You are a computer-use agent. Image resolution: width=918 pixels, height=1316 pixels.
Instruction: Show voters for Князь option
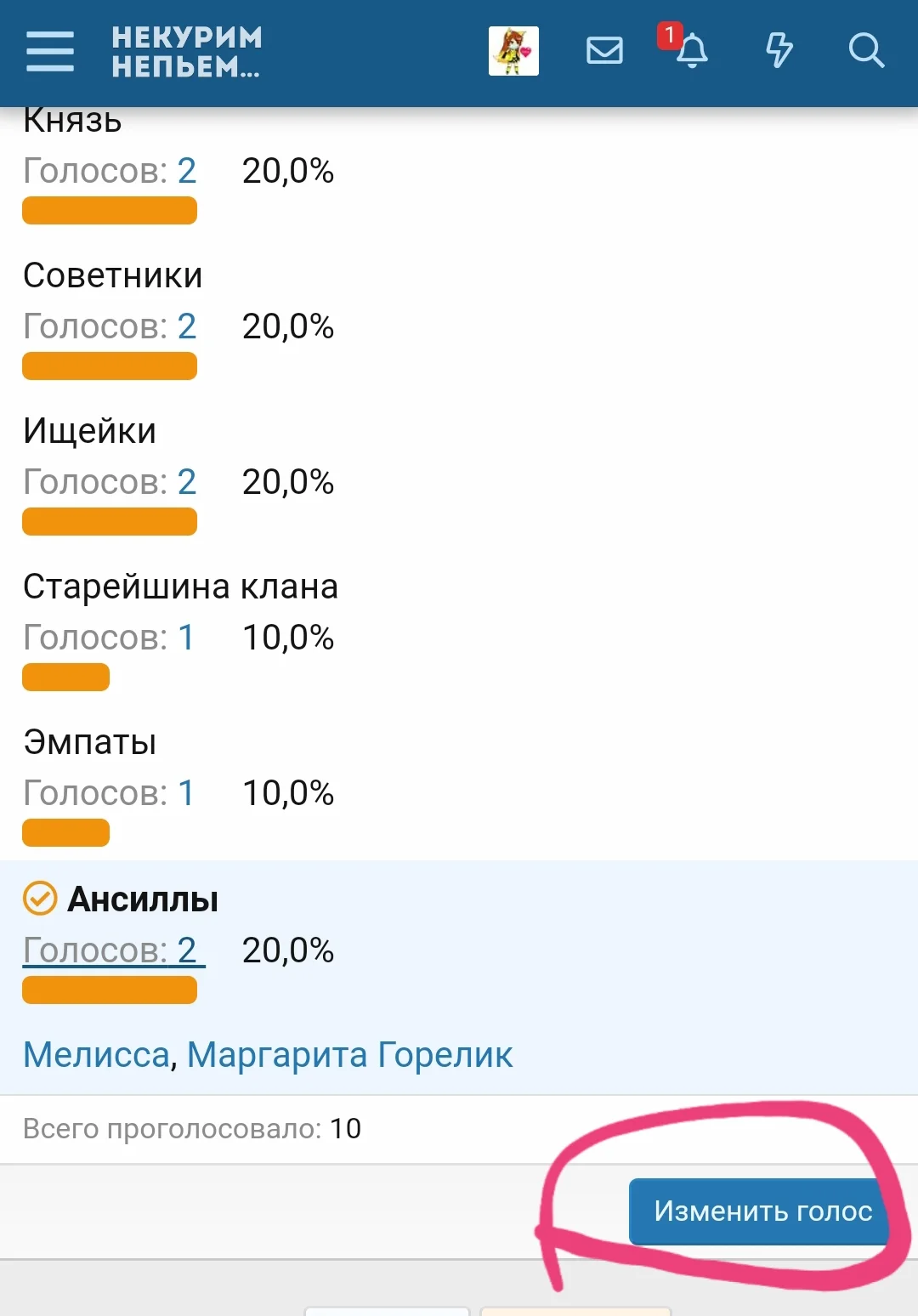[x=110, y=171]
